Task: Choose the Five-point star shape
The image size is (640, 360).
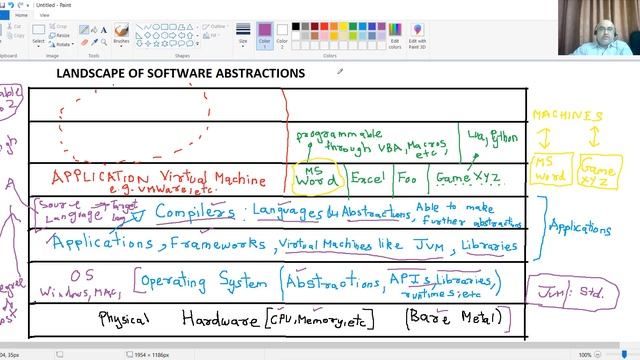Action: (156, 43)
